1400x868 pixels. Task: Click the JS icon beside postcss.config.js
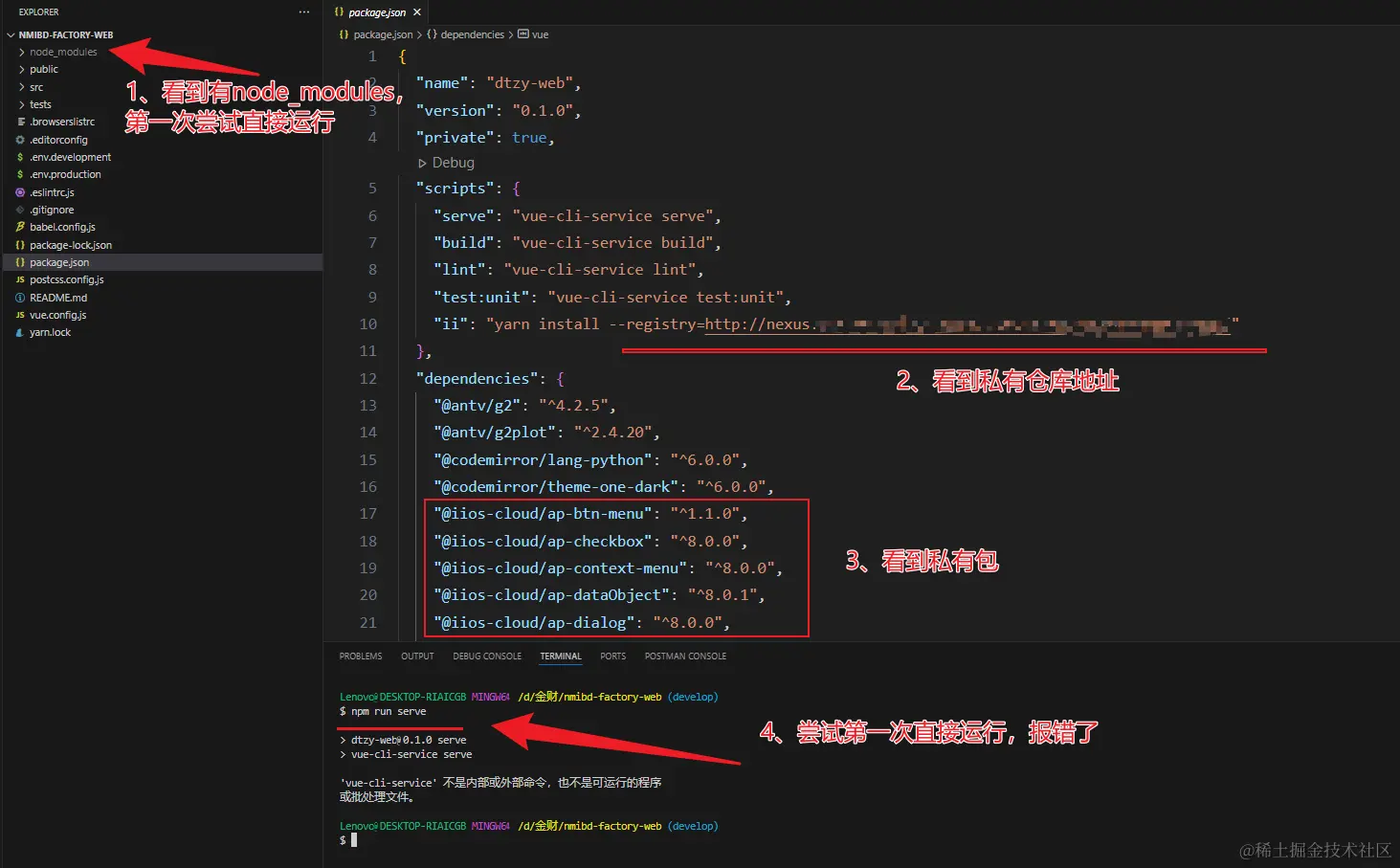[x=20, y=279]
